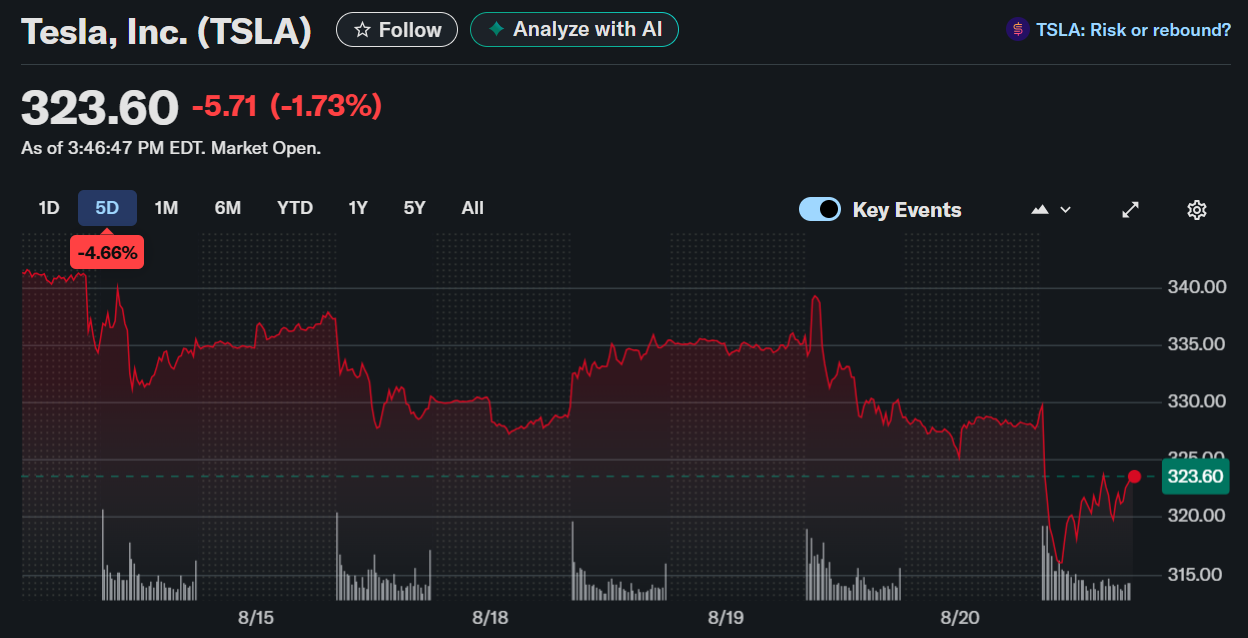Select the All time range
The height and width of the screenshot is (638, 1248).
(x=473, y=208)
